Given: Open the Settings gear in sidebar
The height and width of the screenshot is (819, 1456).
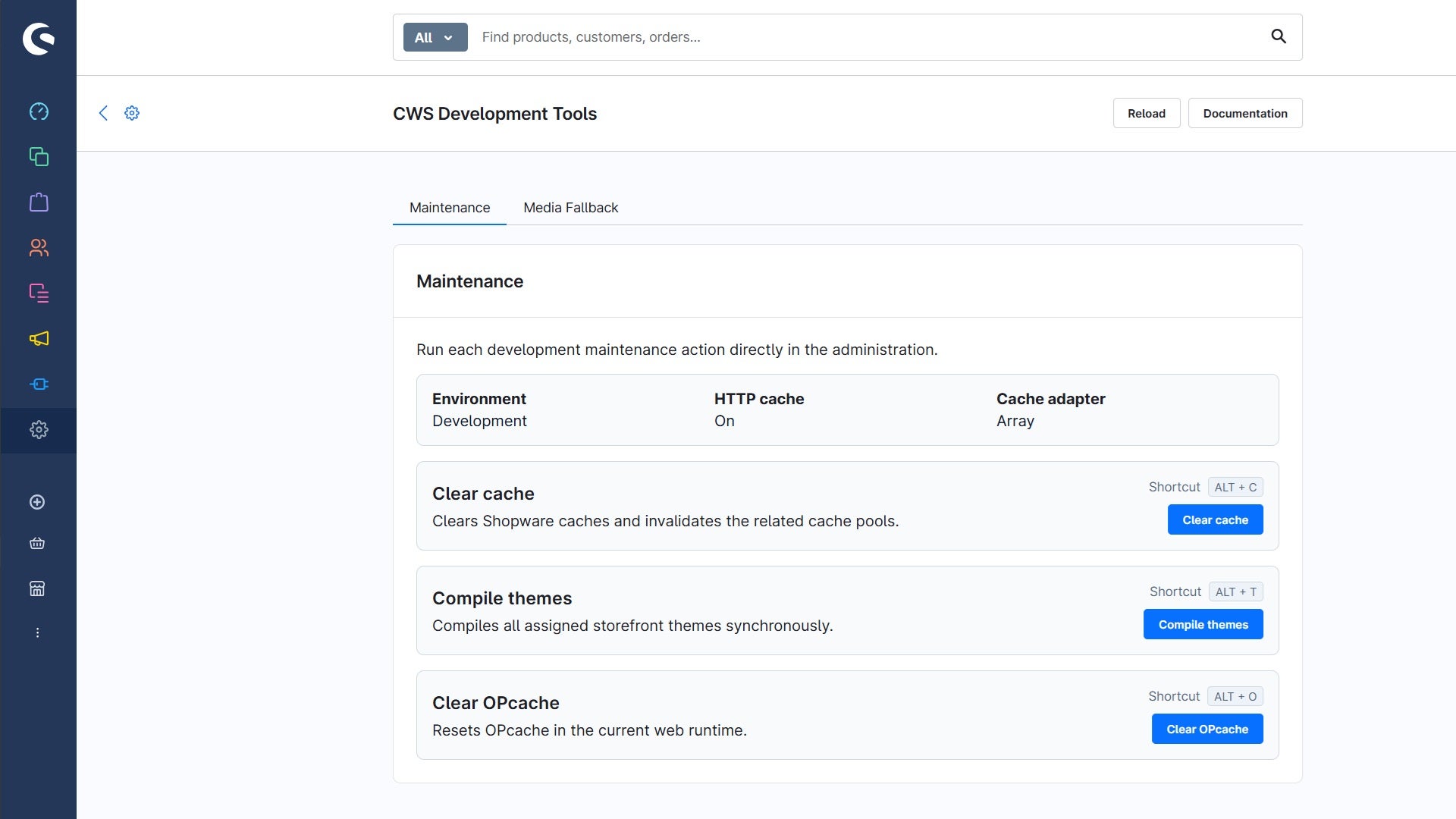Looking at the screenshot, I should point(39,430).
